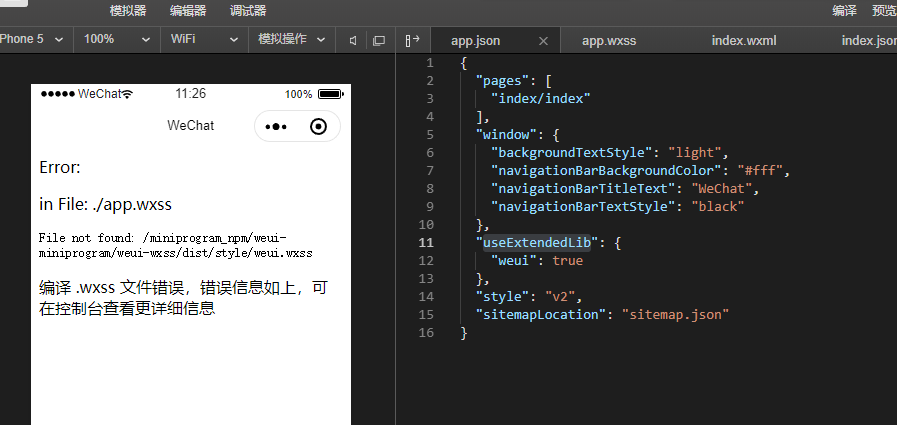Click the "black" value on line 9
Viewport: 897px width, 425px height.
pos(718,206)
